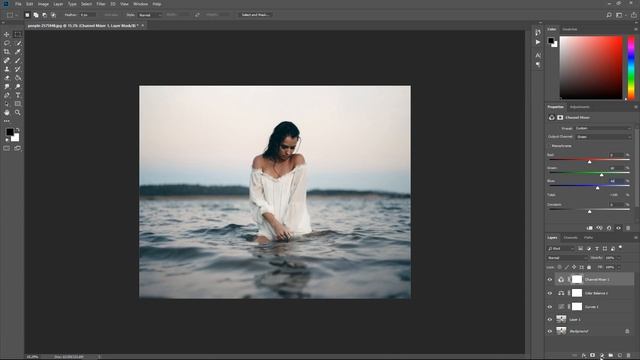The image size is (640, 360).
Task: Switch to the Channels tab
Action: 571,238
